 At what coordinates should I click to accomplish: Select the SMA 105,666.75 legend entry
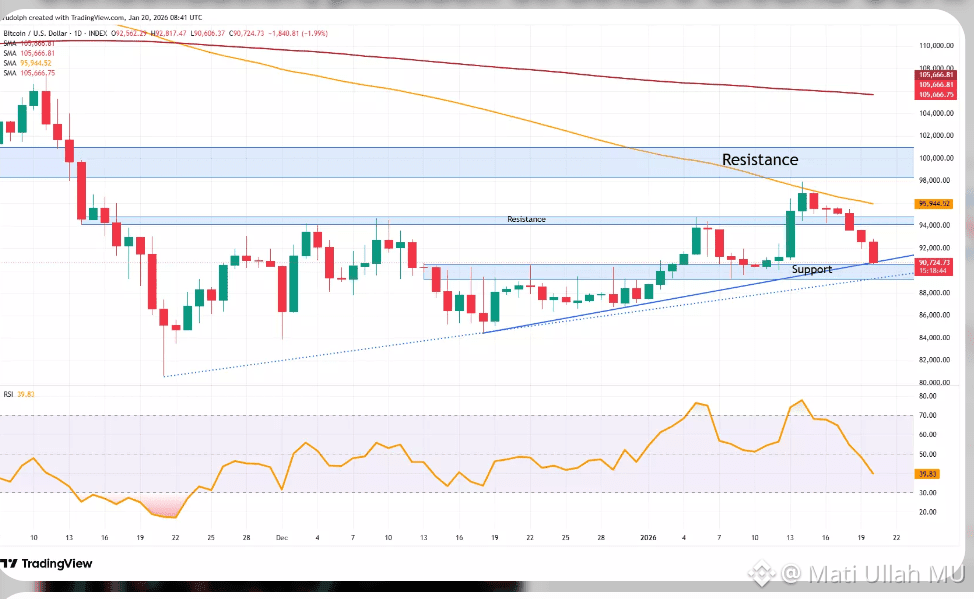click(29, 73)
